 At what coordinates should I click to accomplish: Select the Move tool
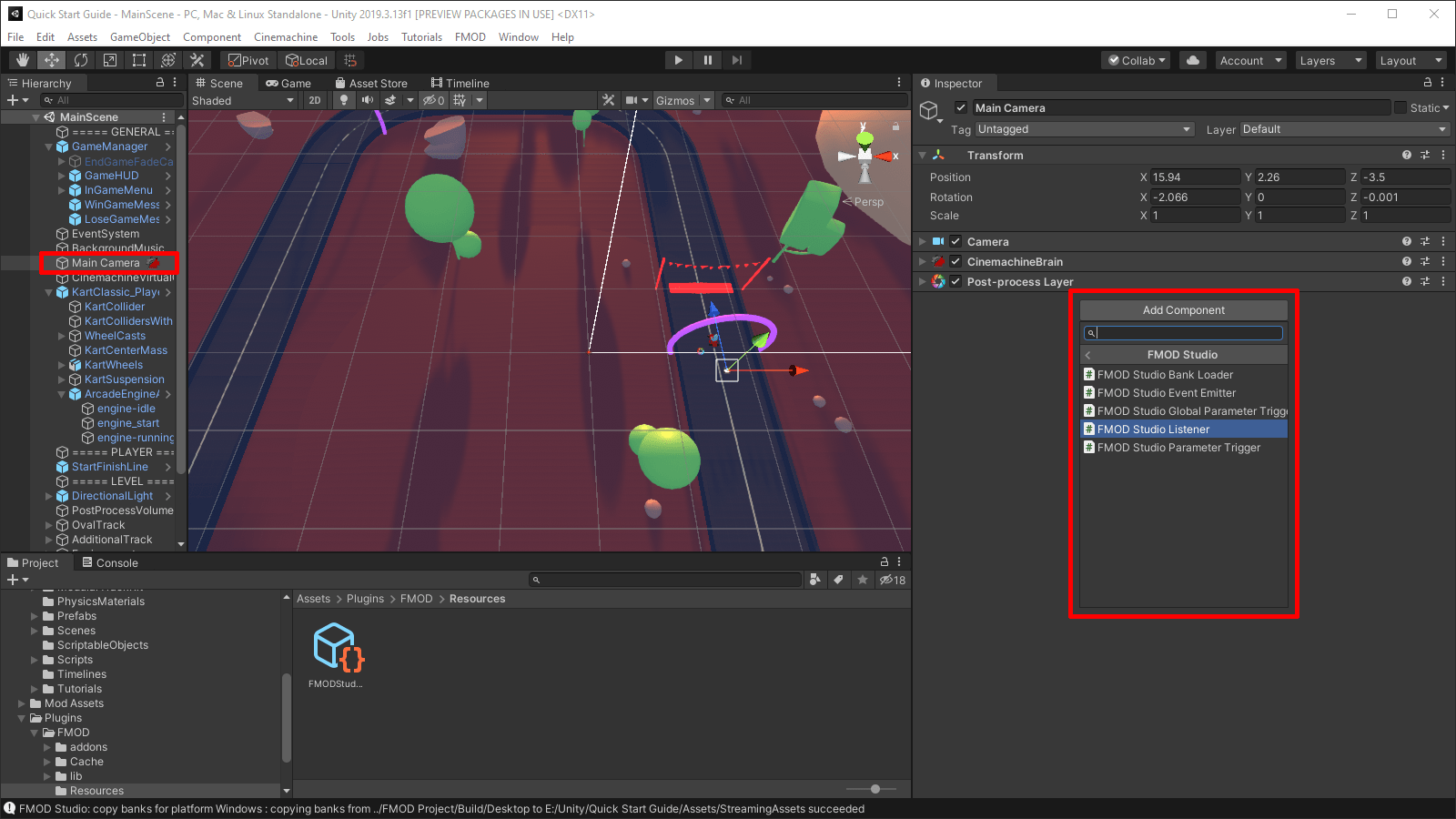pyautogui.click(x=52, y=60)
